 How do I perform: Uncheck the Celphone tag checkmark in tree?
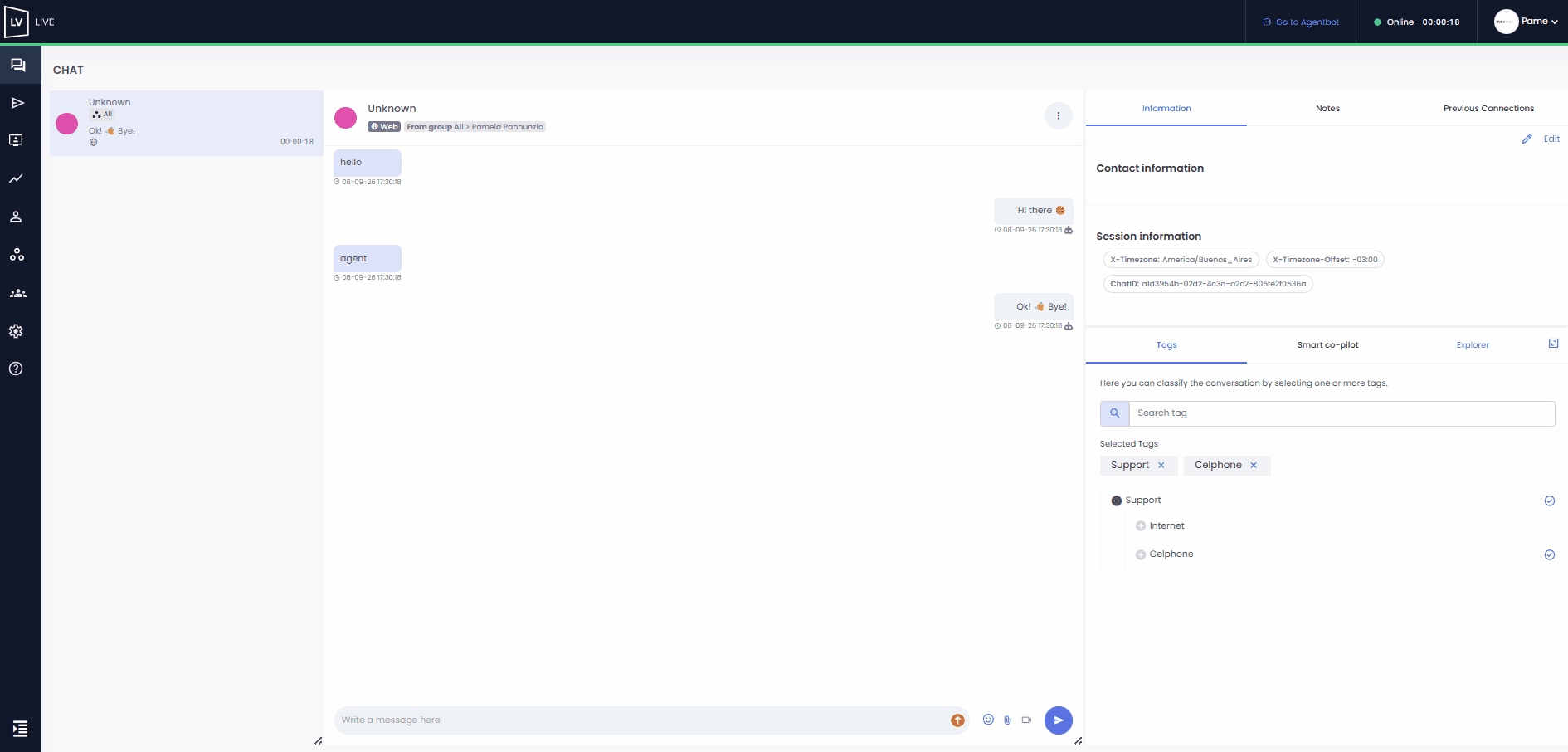[1549, 554]
